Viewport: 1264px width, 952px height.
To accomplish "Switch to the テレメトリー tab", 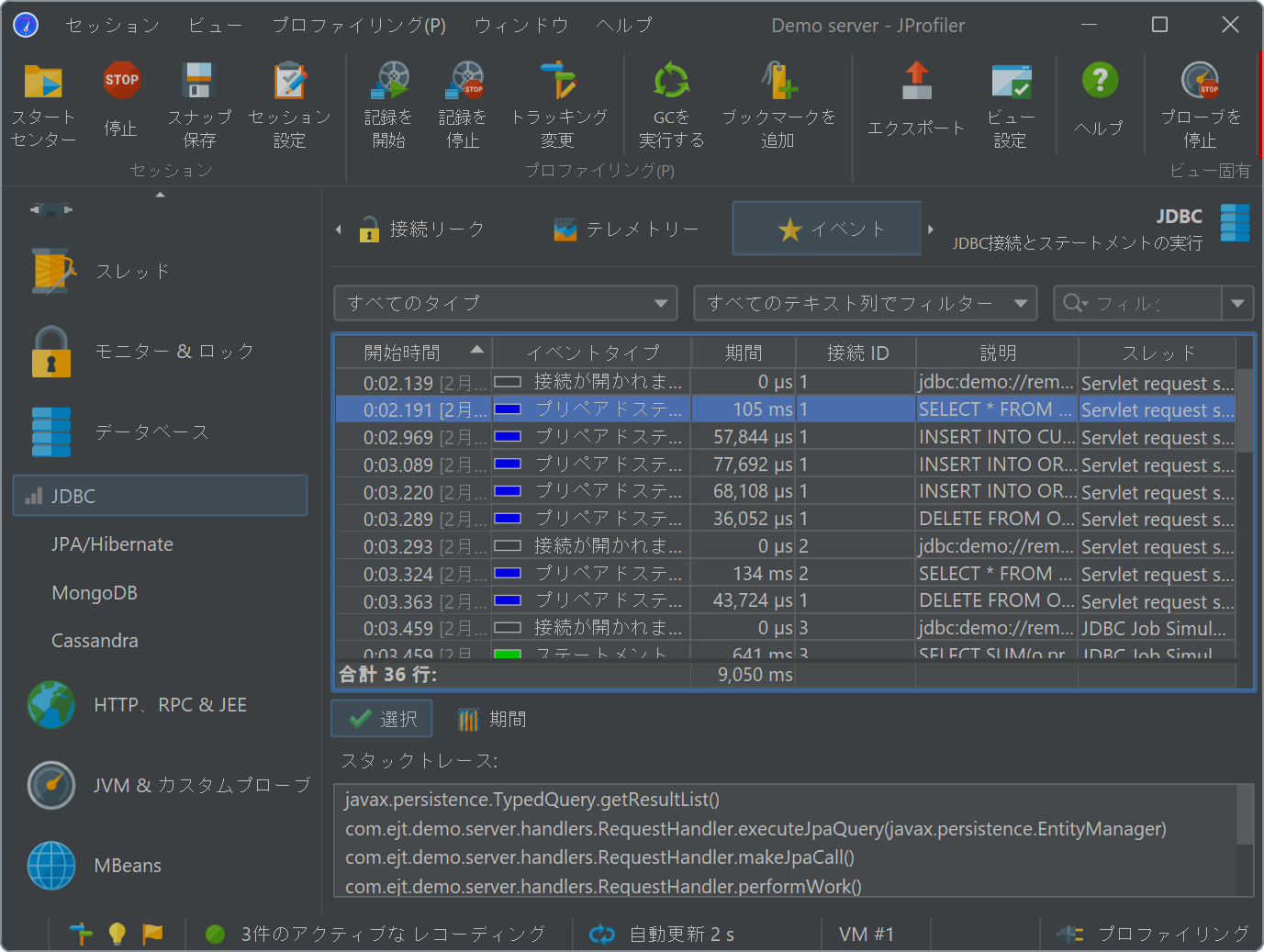I will click(627, 229).
